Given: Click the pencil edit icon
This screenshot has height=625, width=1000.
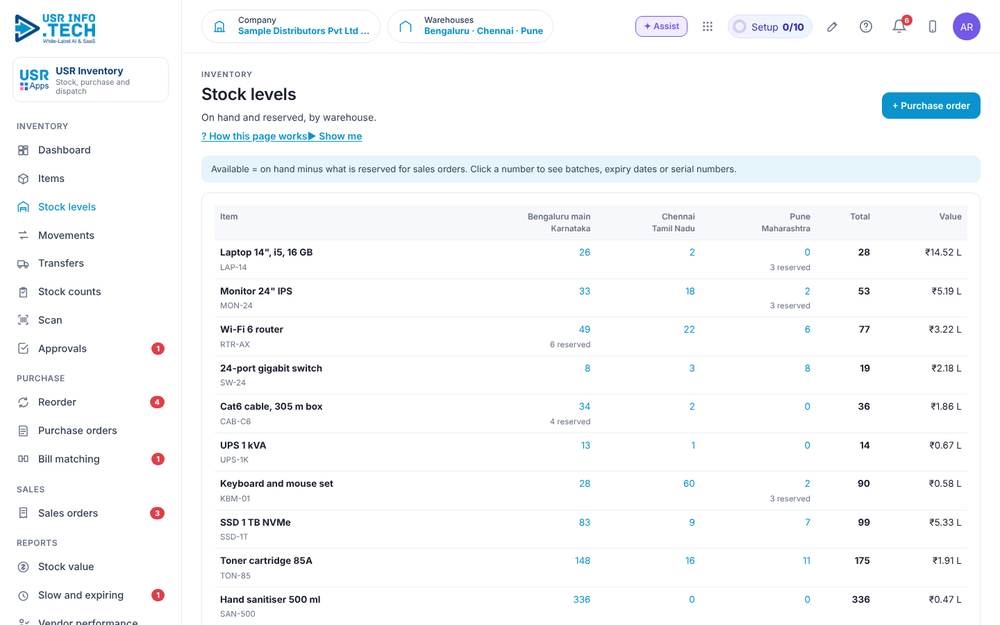Looking at the screenshot, I should (832, 26).
